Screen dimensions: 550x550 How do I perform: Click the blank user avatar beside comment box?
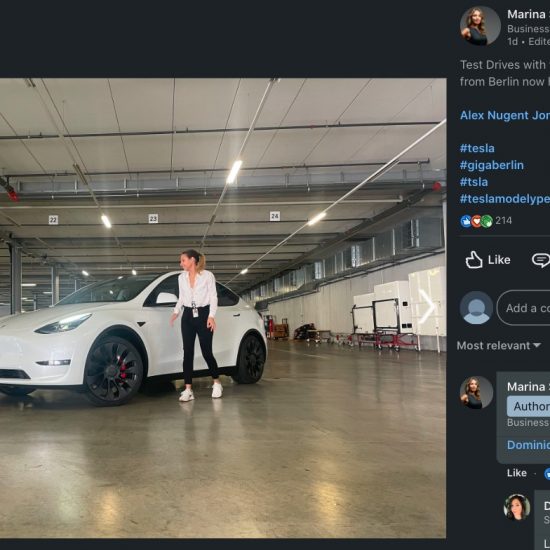coord(476,308)
